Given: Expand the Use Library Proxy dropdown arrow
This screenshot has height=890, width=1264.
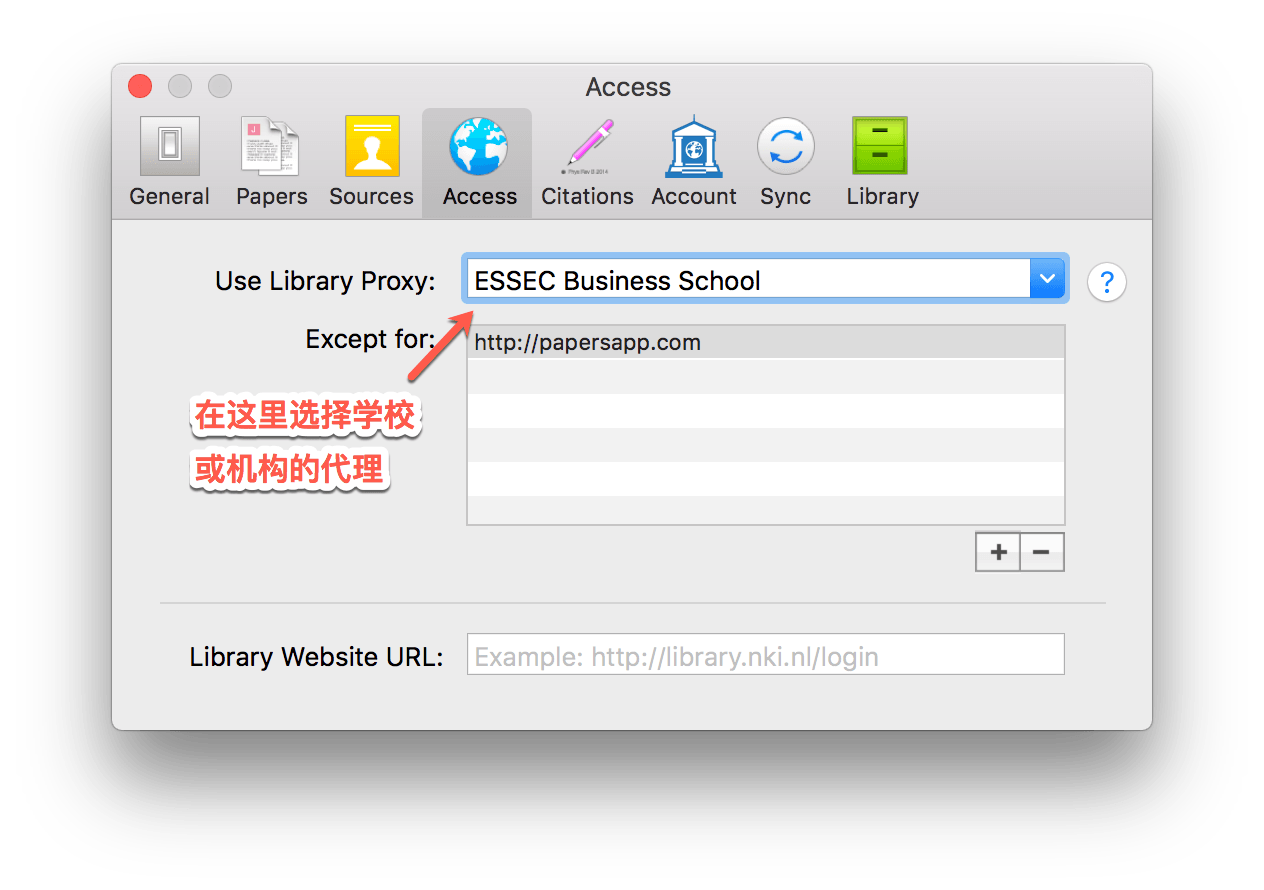Looking at the screenshot, I should 1047,279.
